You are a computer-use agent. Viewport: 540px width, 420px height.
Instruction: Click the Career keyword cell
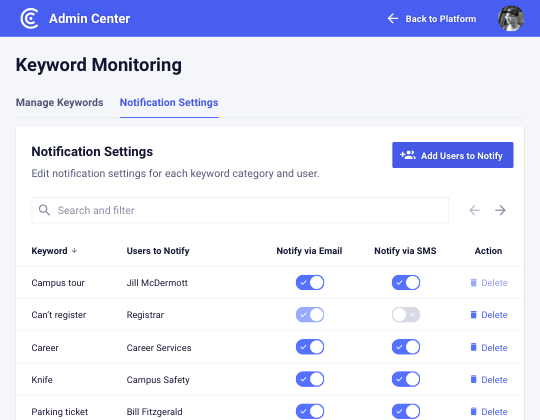[45, 348]
